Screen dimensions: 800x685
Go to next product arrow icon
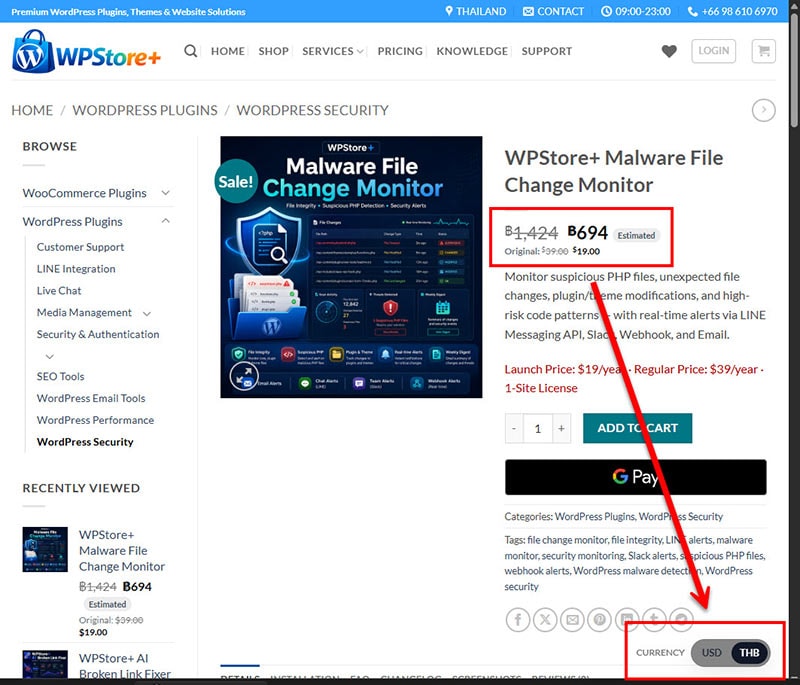(763, 110)
